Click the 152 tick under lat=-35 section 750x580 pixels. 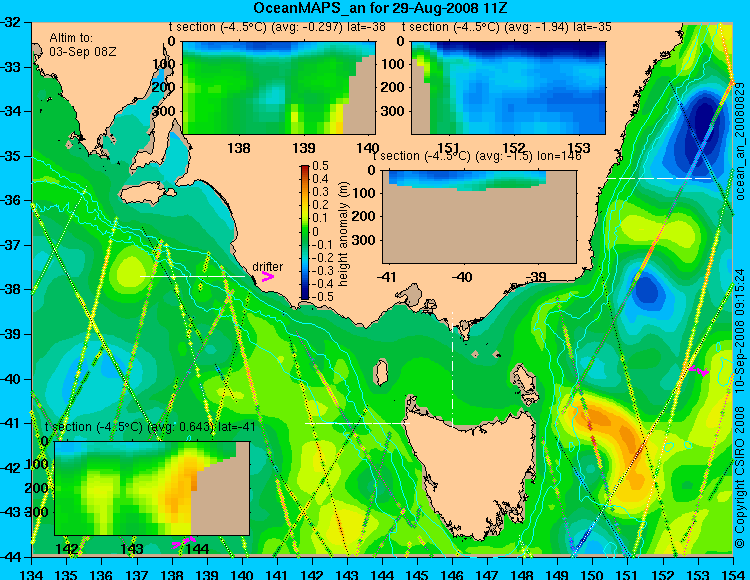pos(514,148)
